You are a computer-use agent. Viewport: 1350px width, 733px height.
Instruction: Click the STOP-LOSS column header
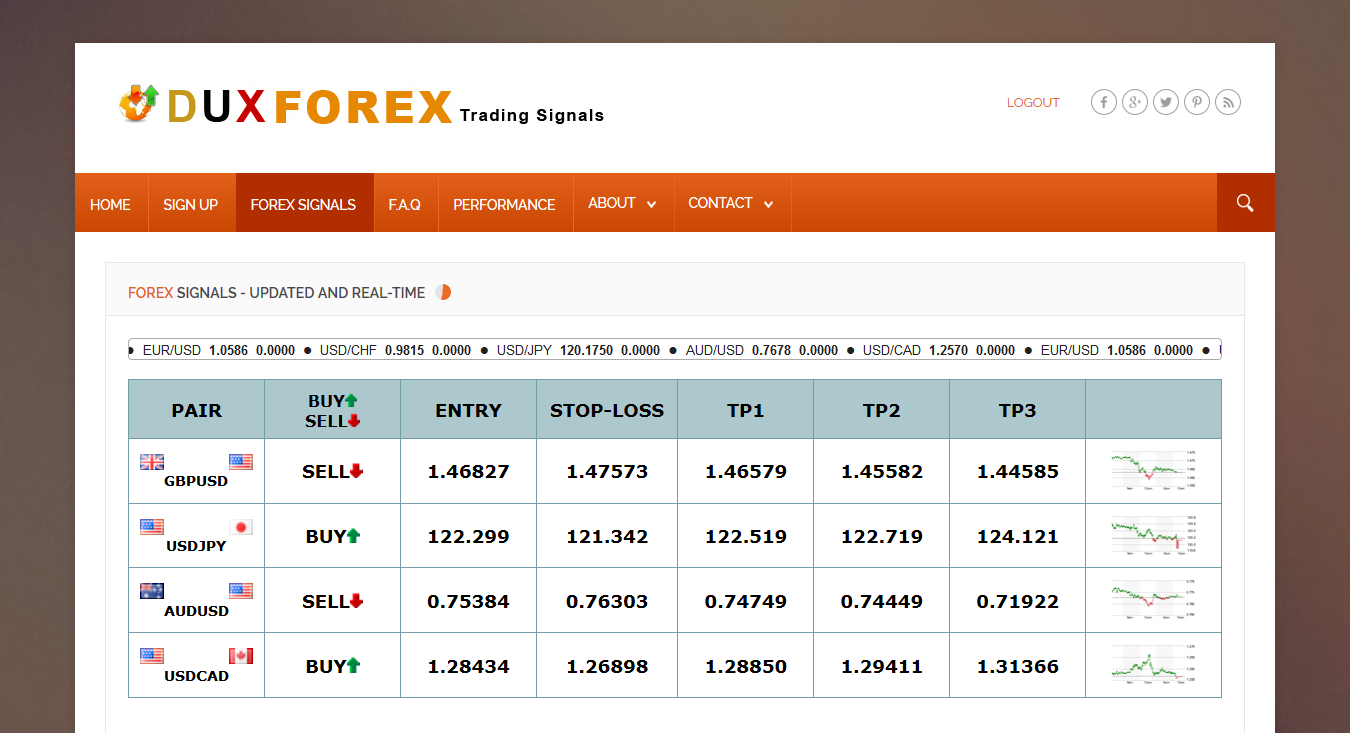coord(607,410)
